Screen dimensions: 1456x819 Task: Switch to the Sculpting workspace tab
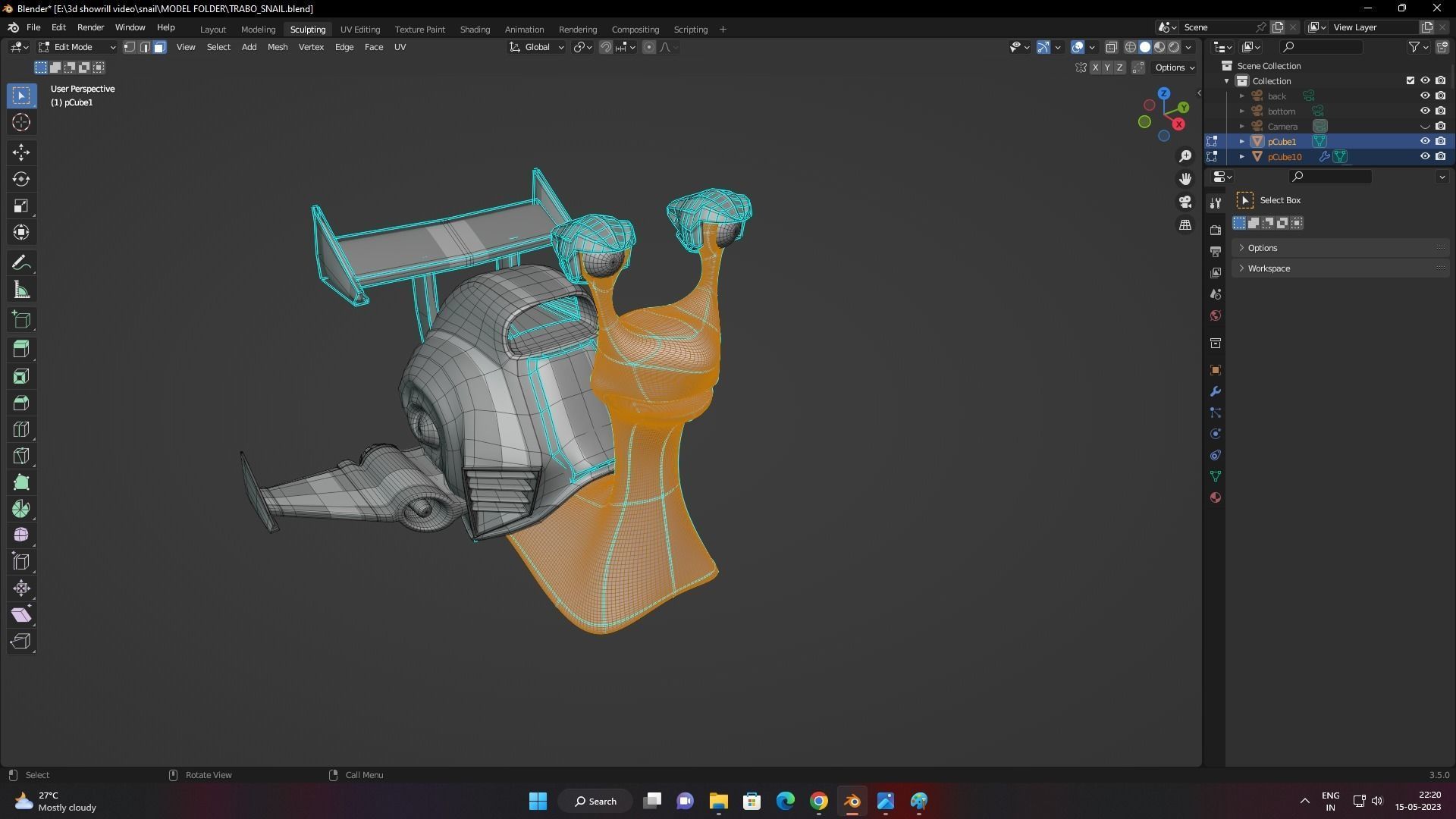307,29
